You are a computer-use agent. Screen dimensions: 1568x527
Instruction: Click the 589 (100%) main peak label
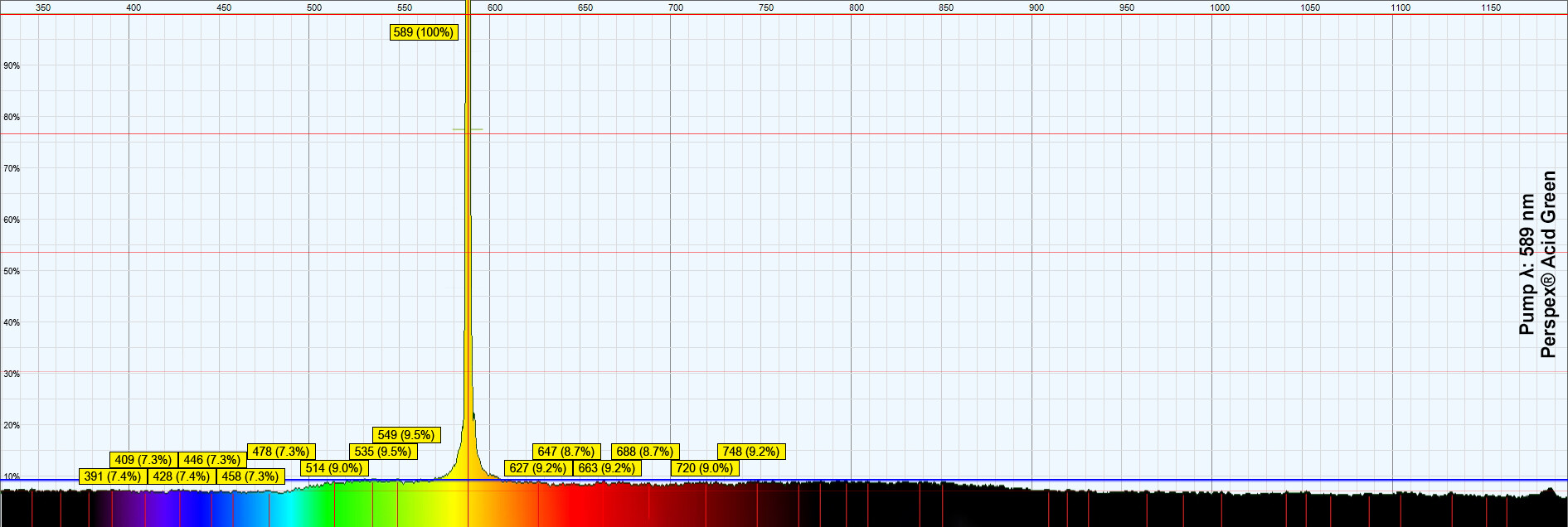(x=424, y=32)
